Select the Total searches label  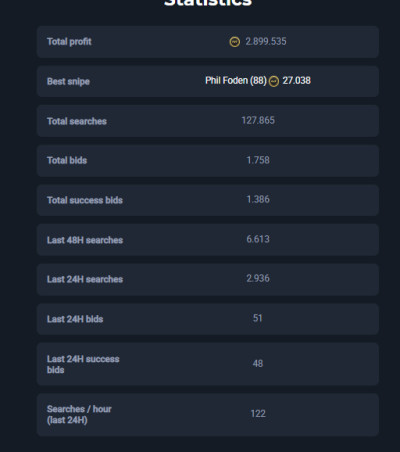[x=77, y=121]
